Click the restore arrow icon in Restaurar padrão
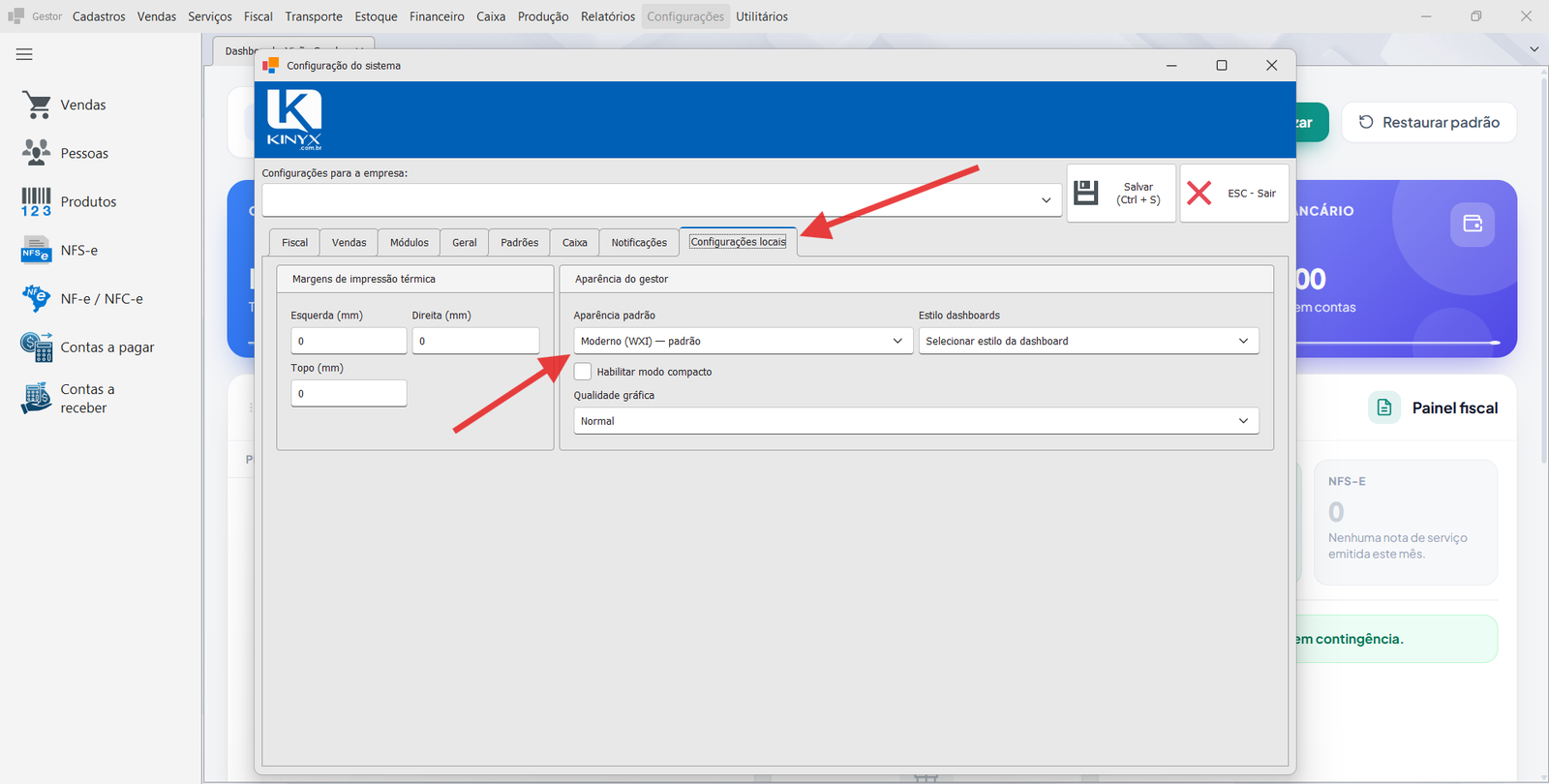Image resolution: width=1549 pixels, height=784 pixels. 1366,122
